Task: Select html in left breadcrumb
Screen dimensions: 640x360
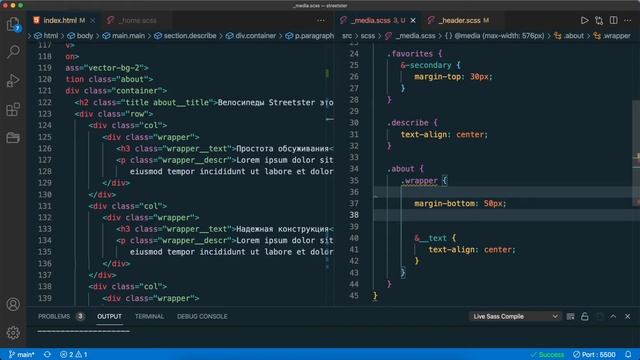Action: tap(47, 36)
